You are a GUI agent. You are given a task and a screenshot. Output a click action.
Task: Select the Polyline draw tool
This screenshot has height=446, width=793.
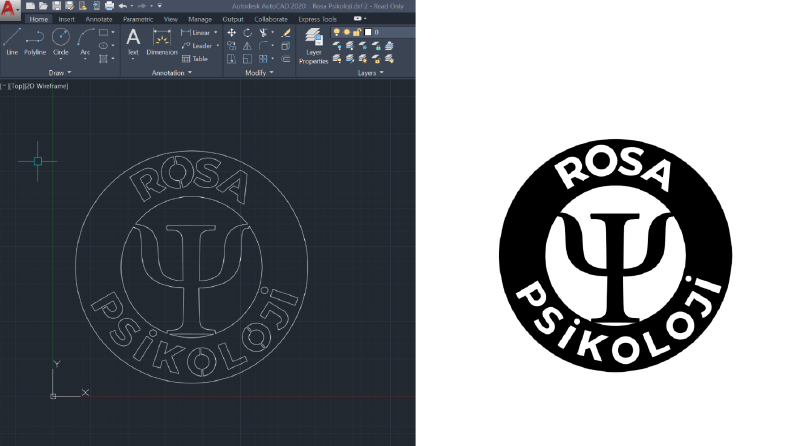click(35, 41)
